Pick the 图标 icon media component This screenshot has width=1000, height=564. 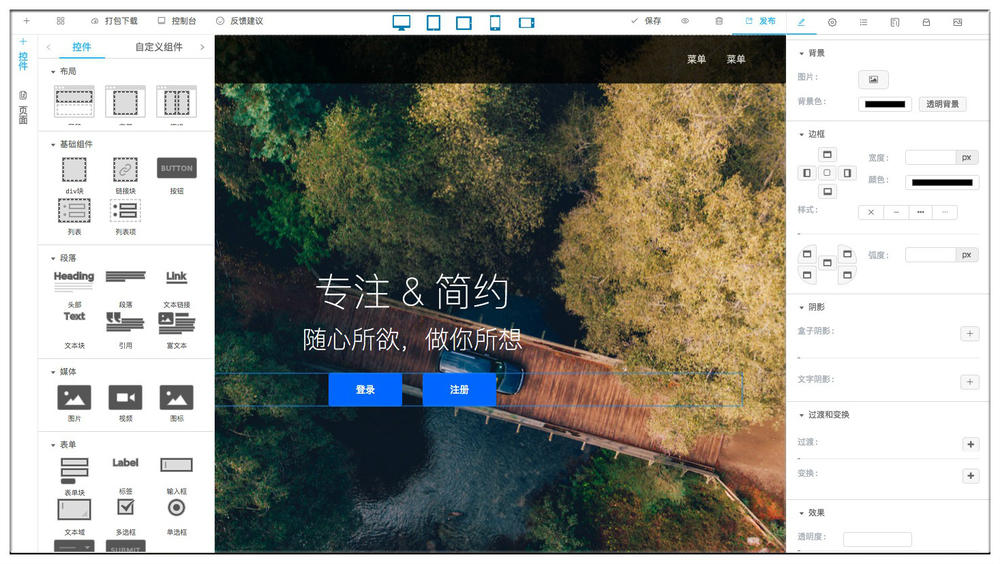177,397
